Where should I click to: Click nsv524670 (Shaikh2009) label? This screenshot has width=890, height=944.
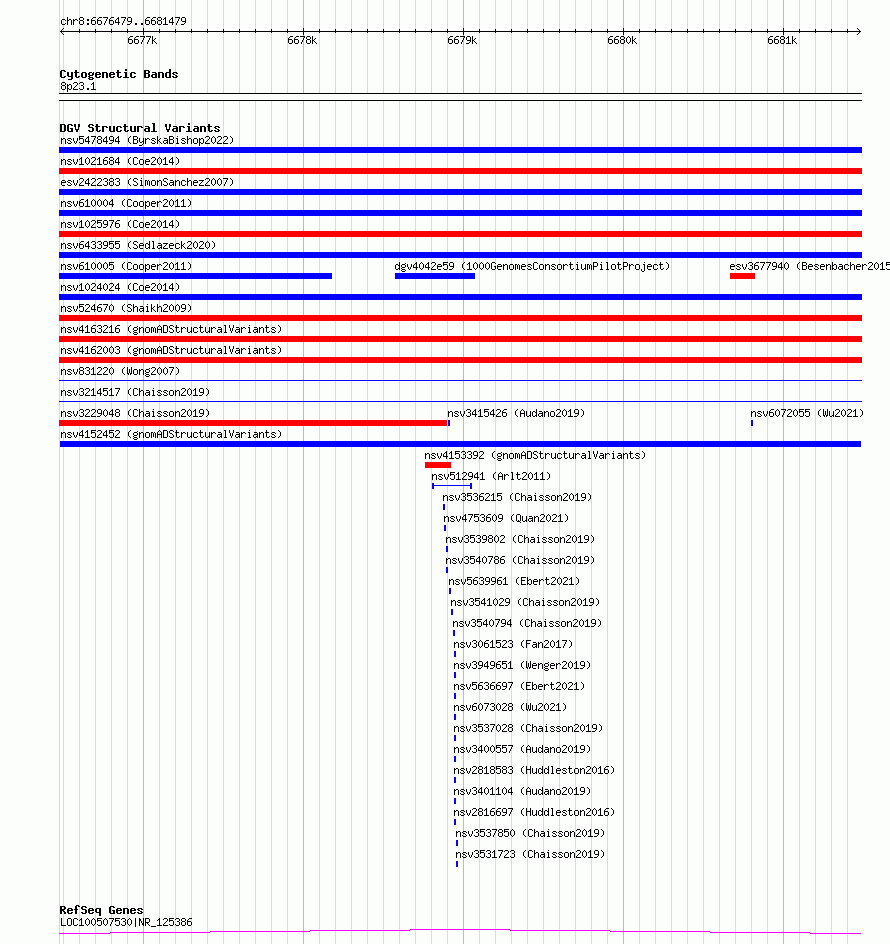(x=126, y=308)
